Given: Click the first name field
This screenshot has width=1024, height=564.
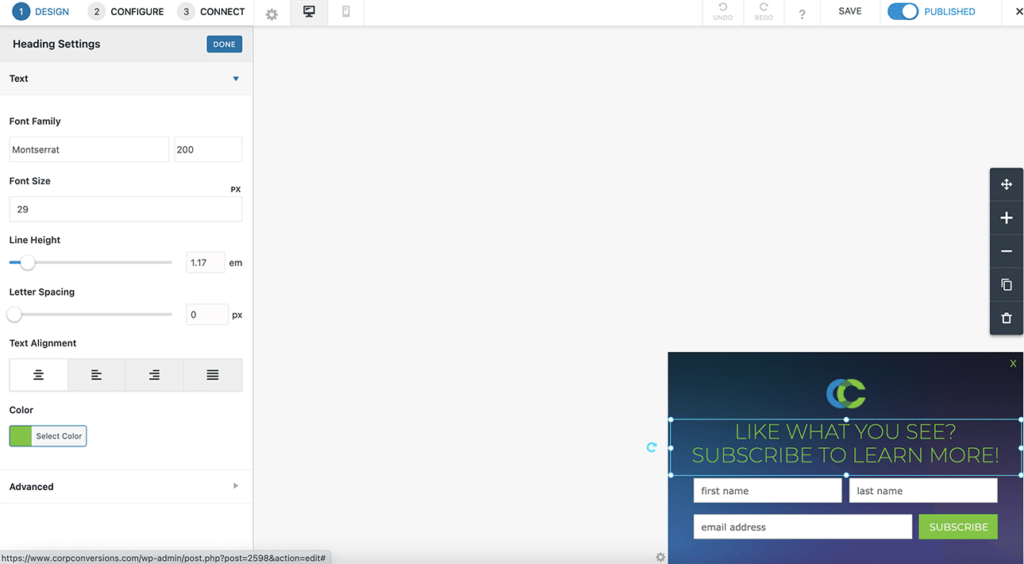Looking at the screenshot, I should tap(767, 491).
